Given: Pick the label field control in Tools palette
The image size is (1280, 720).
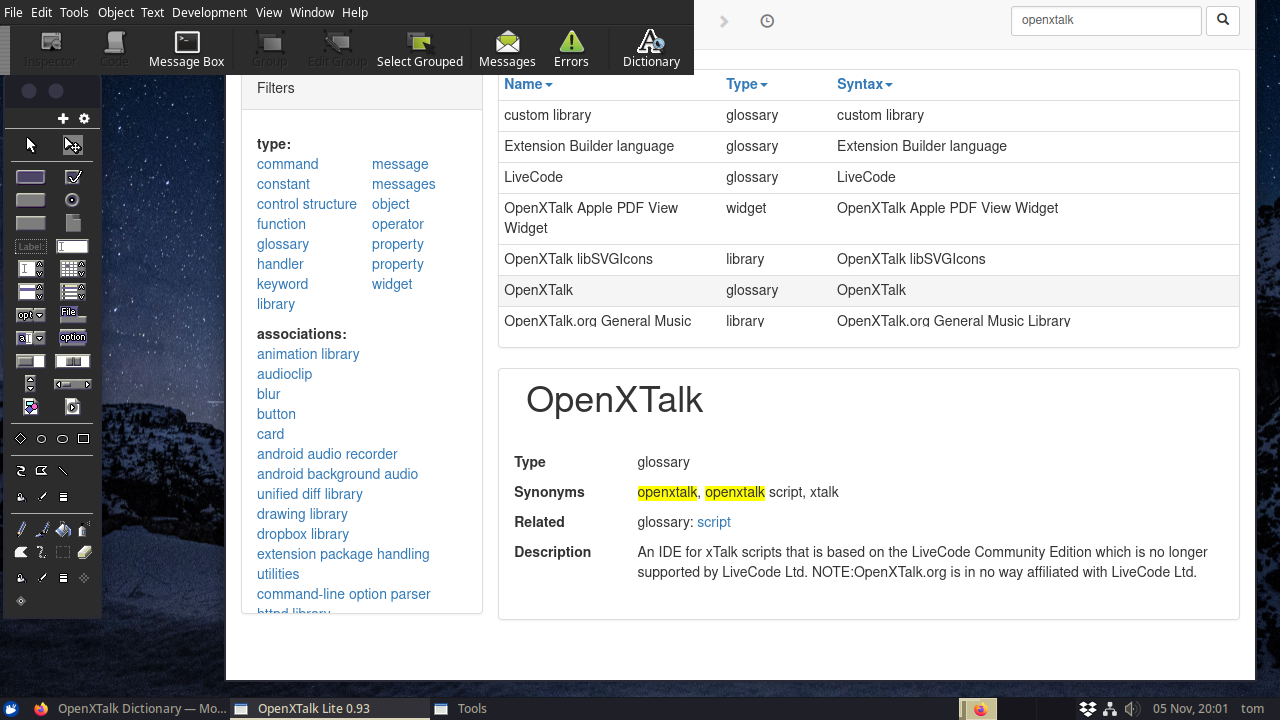Looking at the screenshot, I should pyautogui.click(x=31, y=246).
